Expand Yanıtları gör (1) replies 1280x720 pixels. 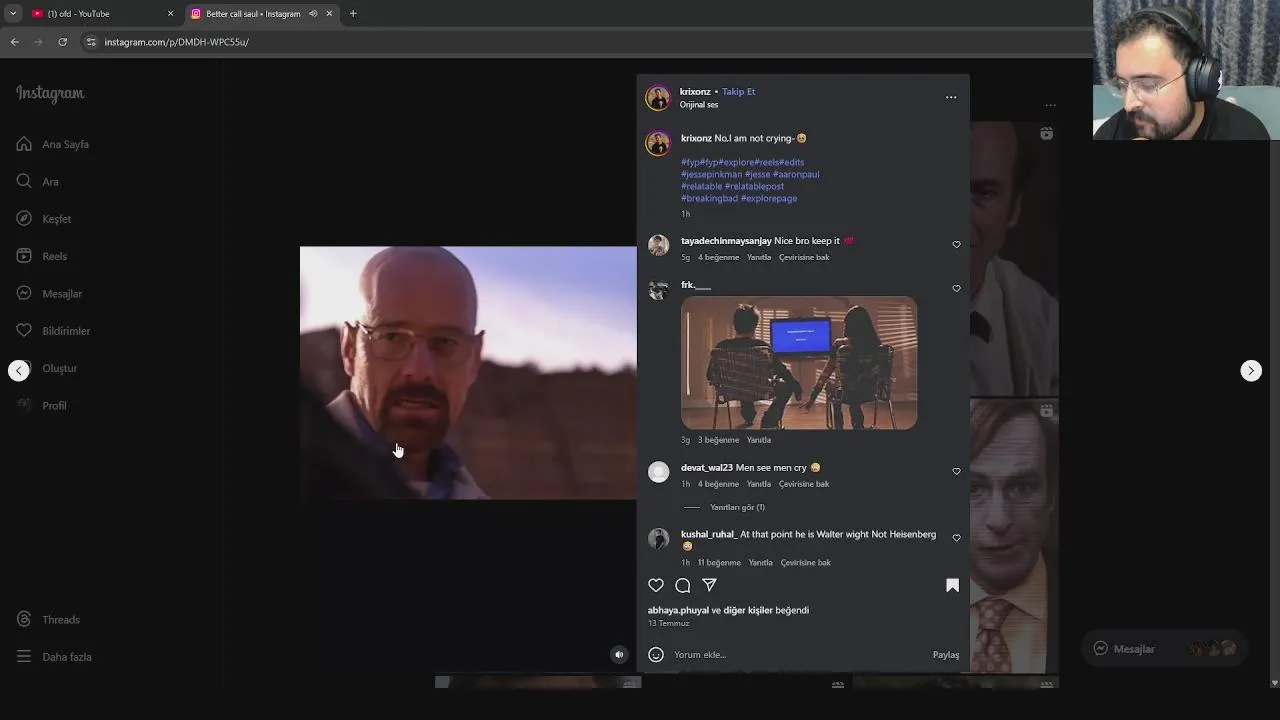click(737, 507)
